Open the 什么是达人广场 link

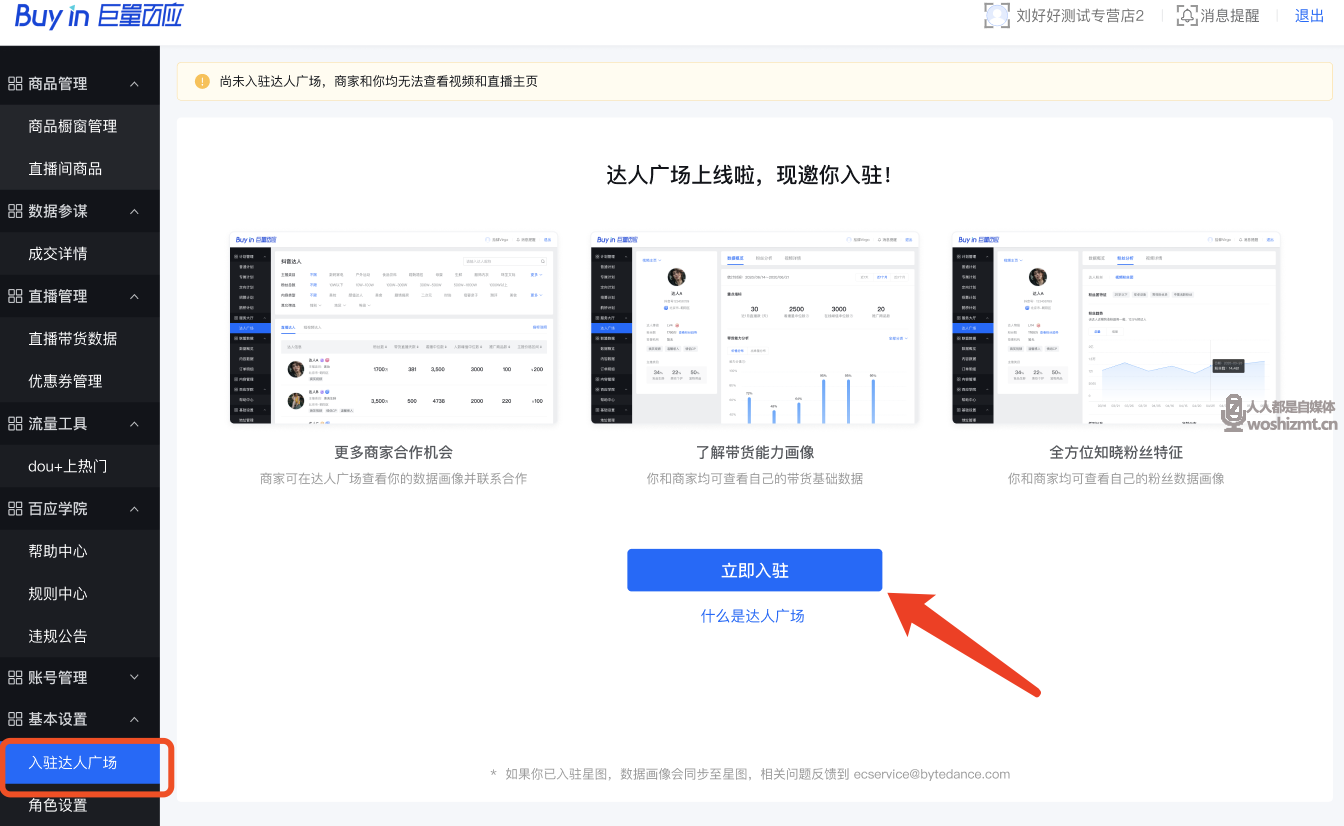point(753,616)
